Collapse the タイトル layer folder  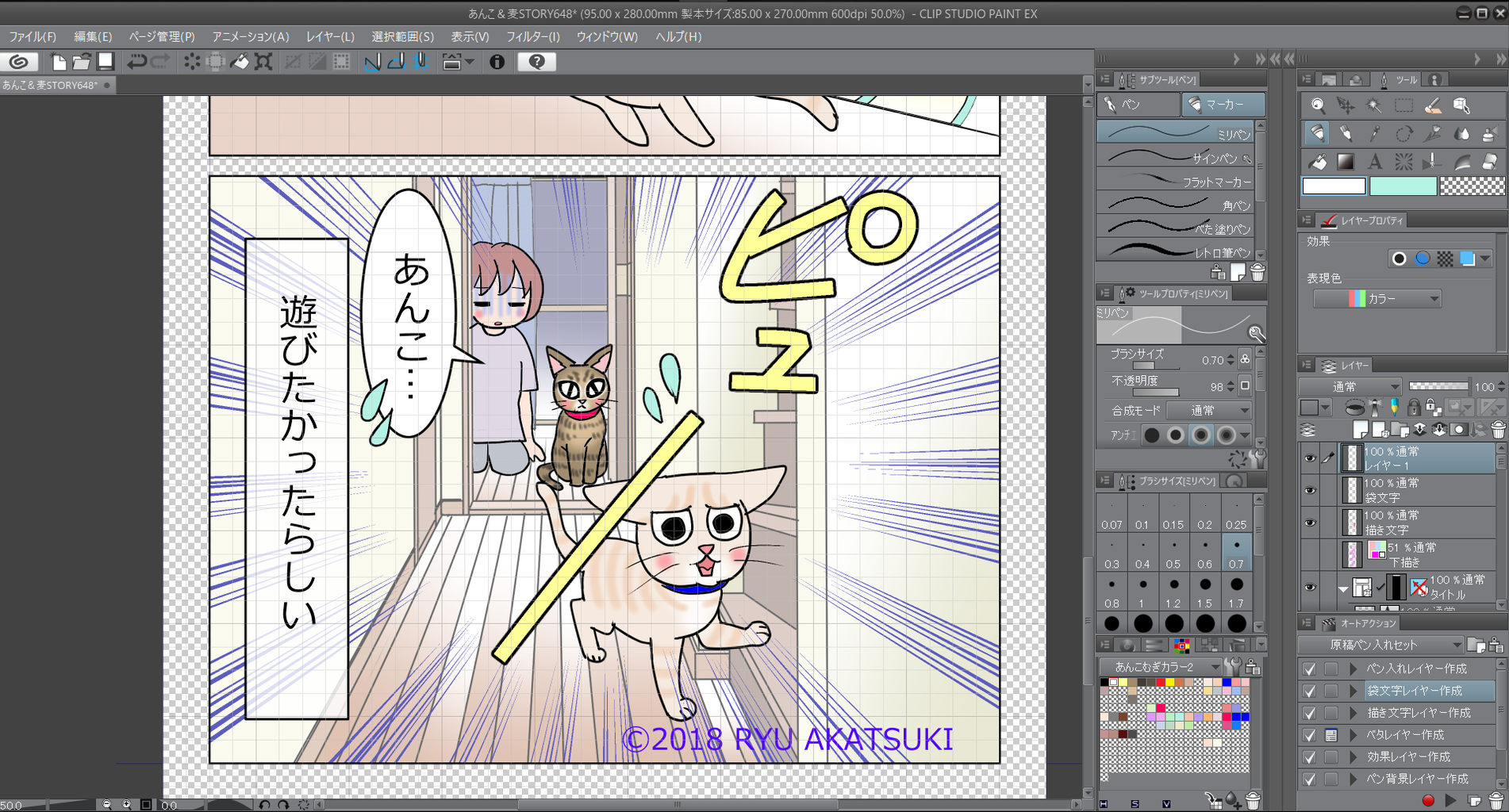(x=1342, y=589)
